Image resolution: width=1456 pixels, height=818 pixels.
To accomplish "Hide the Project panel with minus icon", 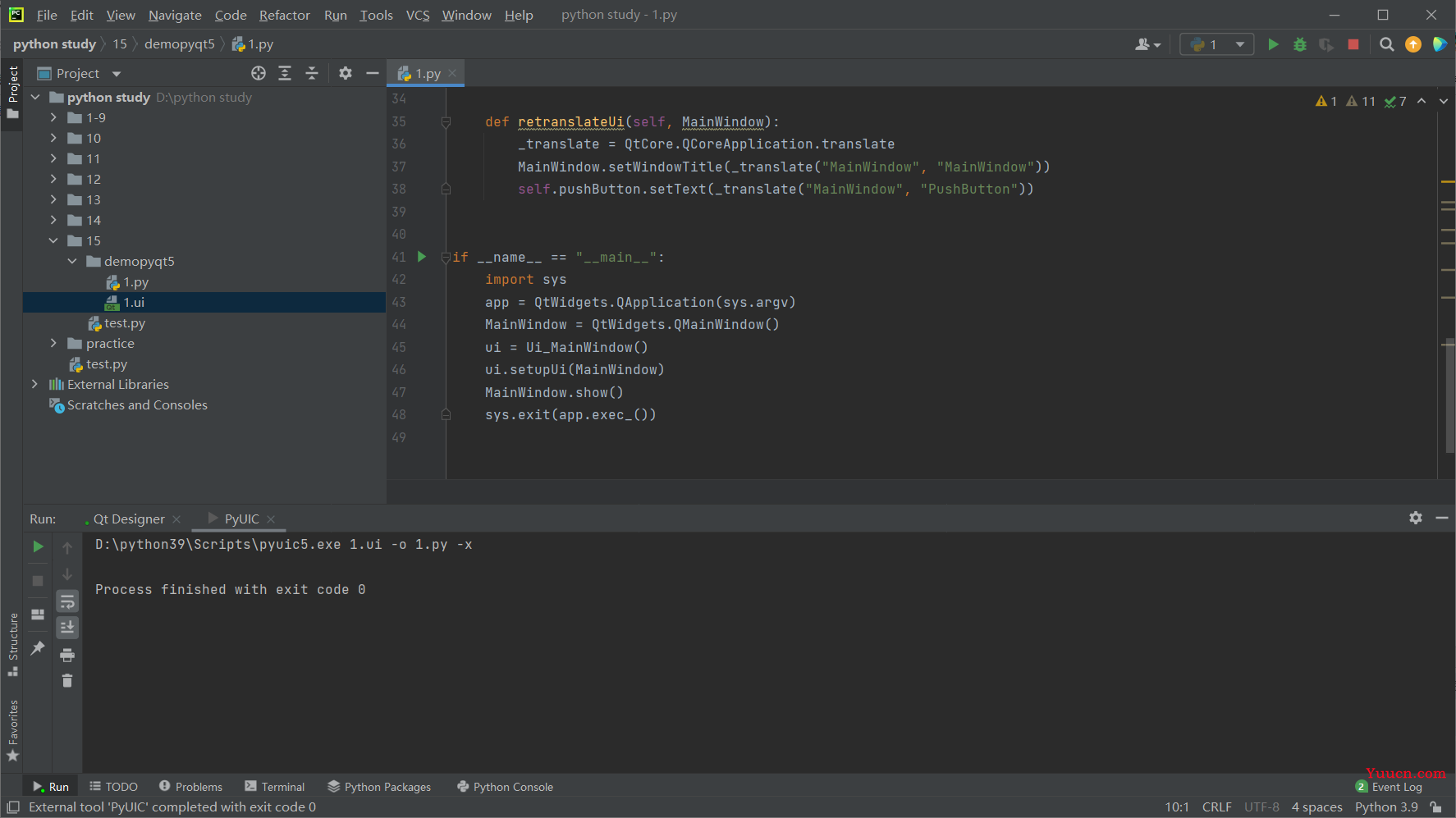I will tap(372, 73).
